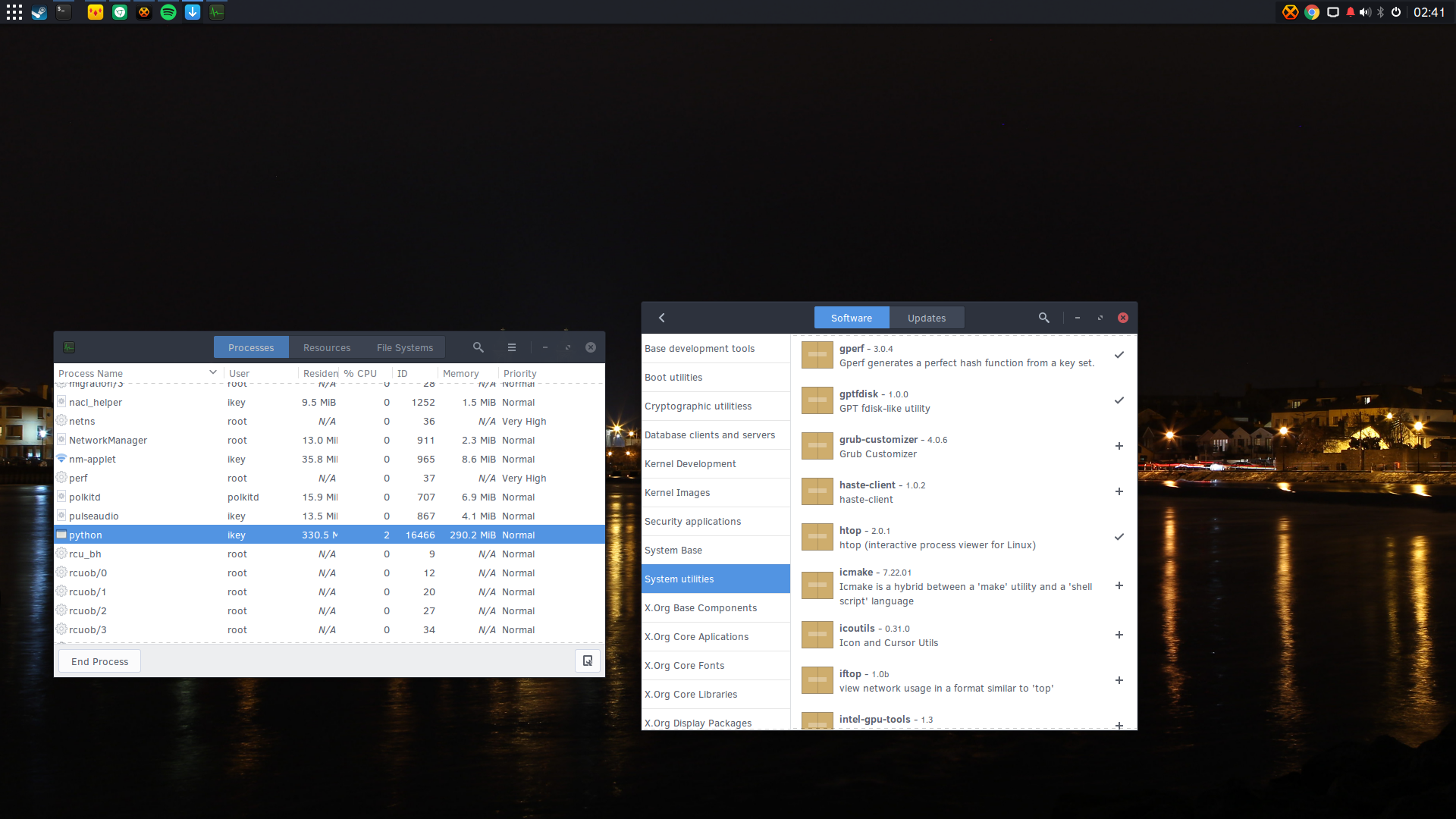Switch to the Resources tab
The height and width of the screenshot is (819, 1456).
[327, 347]
